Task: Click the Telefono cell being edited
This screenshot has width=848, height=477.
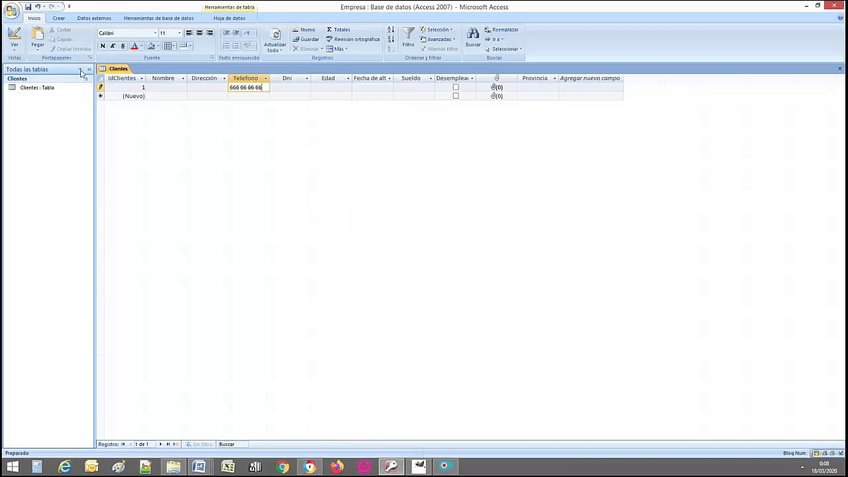Action: (x=249, y=87)
